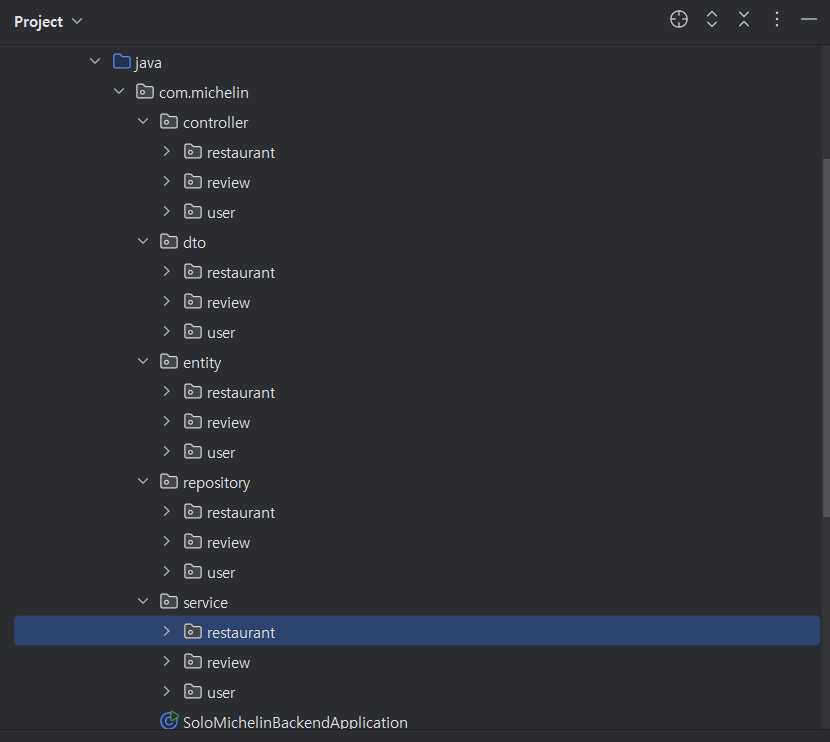Expand the selected restaurant under service

pyautogui.click(x=167, y=631)
